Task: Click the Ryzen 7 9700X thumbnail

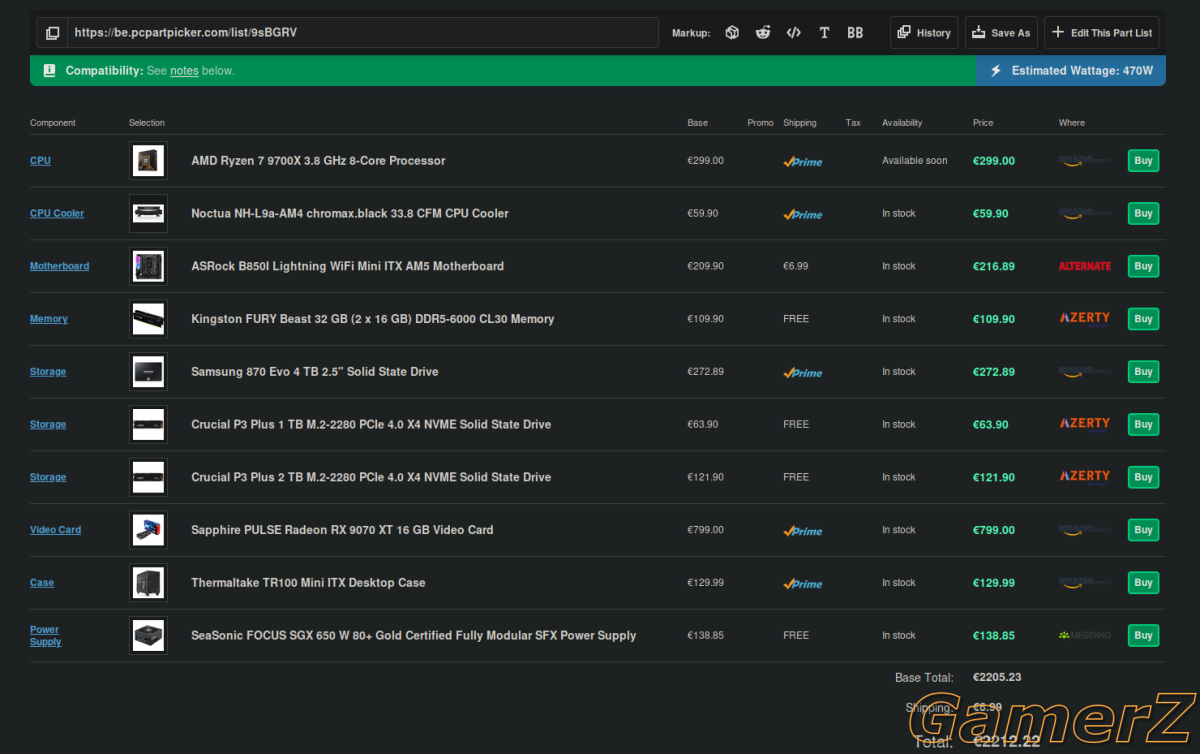Action: 148,161
